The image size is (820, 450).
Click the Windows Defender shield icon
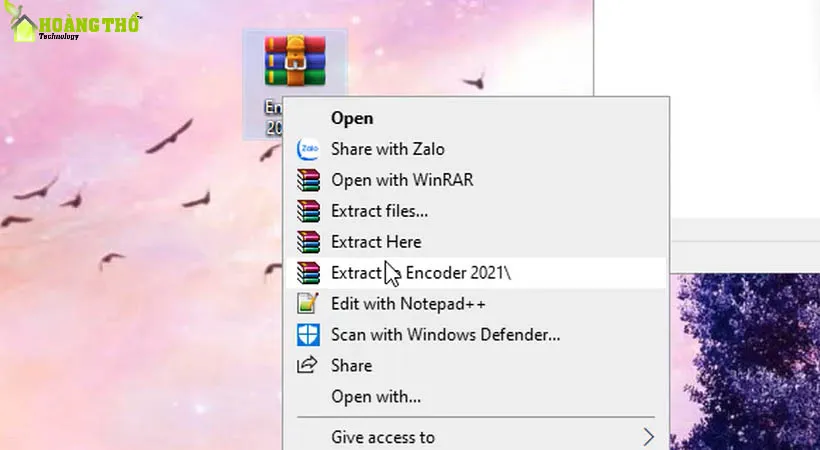tap(309, 335)
